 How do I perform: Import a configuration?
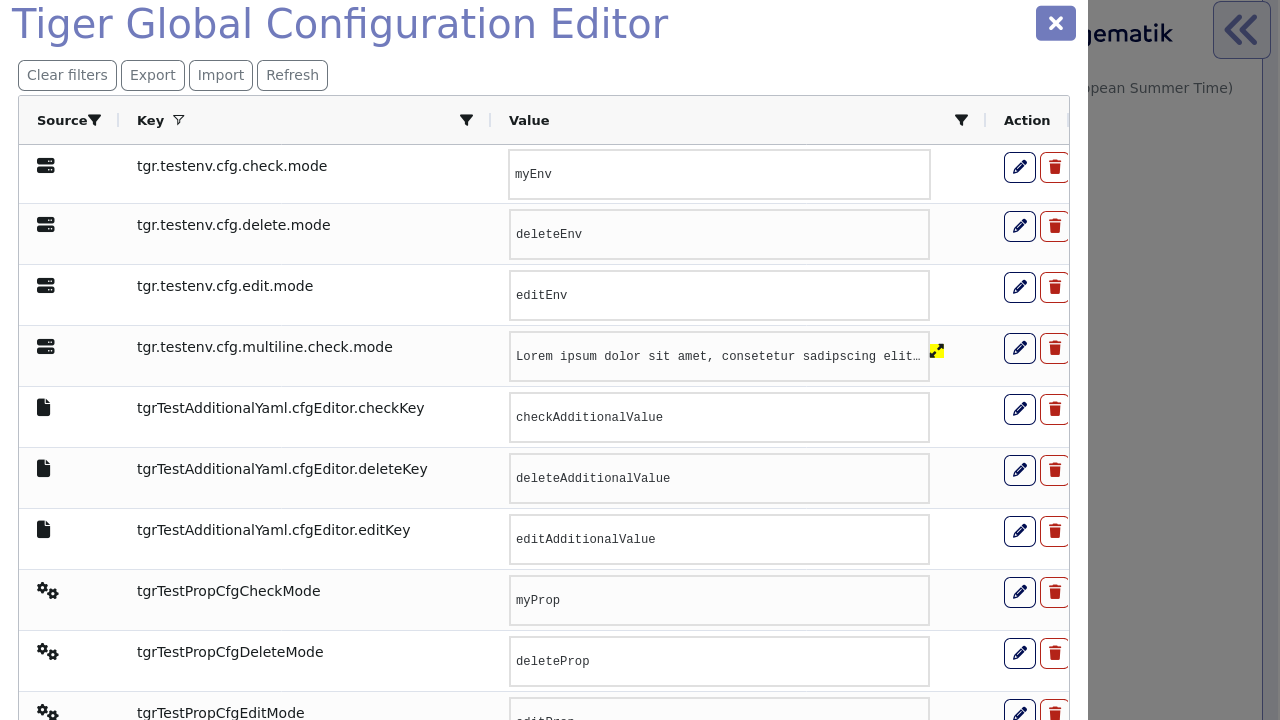coord(221,75)
